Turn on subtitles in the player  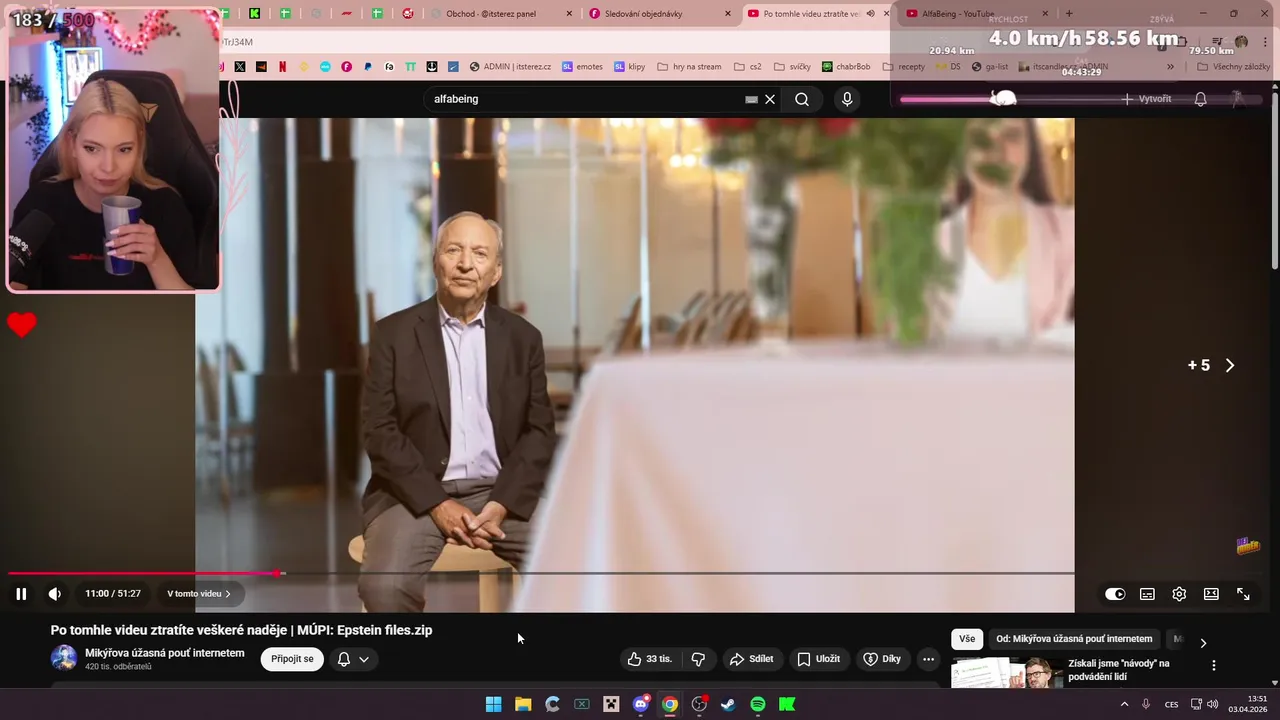click(1147, 594)
